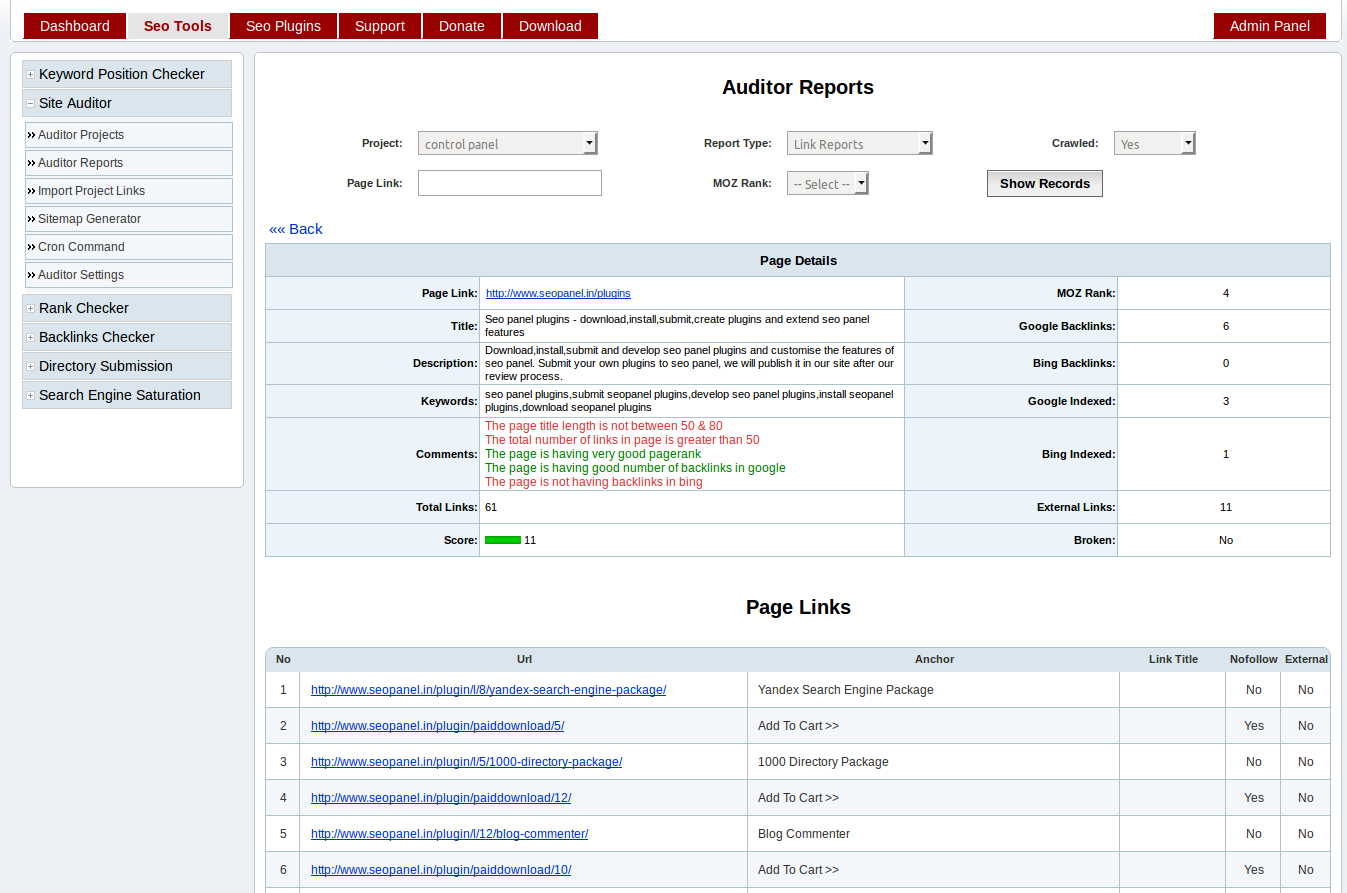Open the Cron Command page
This screenshot has width=1347, height=893.
coord(129,247)
